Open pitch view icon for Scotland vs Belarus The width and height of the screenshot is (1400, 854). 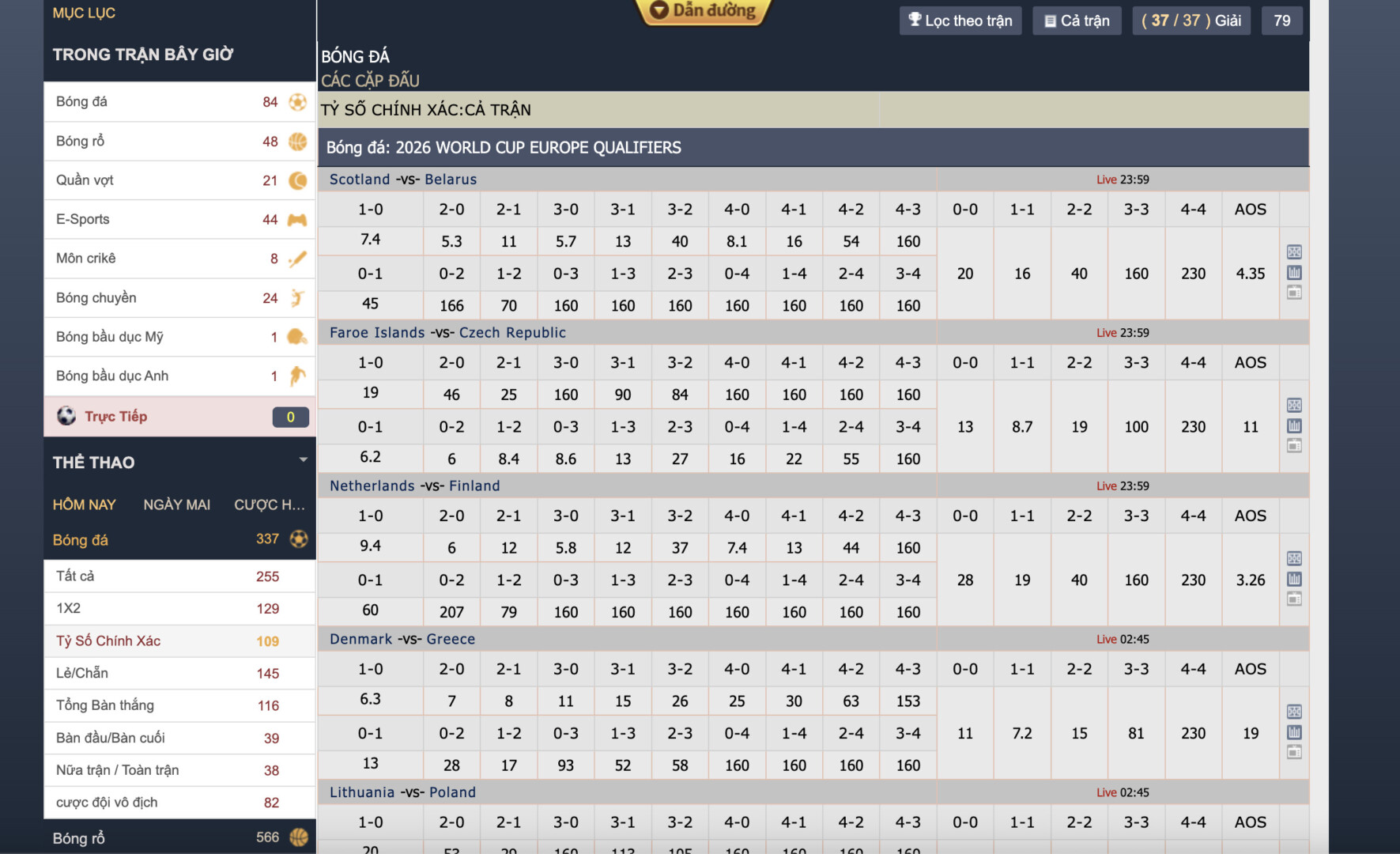[x=1294, y=252]
